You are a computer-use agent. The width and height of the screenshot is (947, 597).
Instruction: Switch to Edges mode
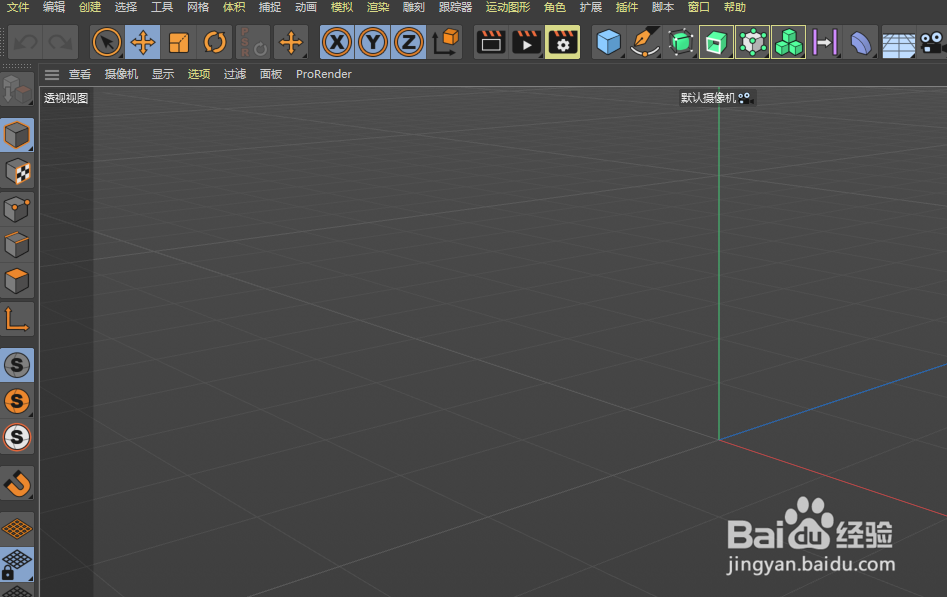(x=17, y=245)
